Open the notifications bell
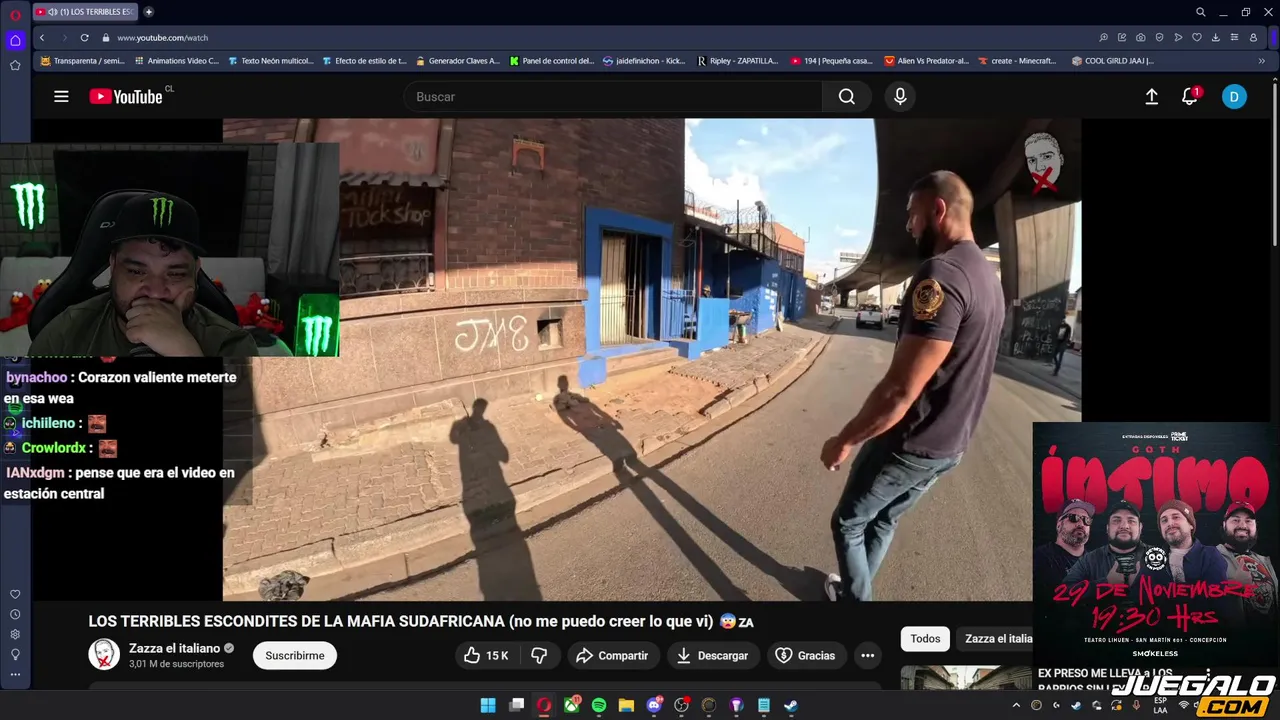 click(1190, 97)
